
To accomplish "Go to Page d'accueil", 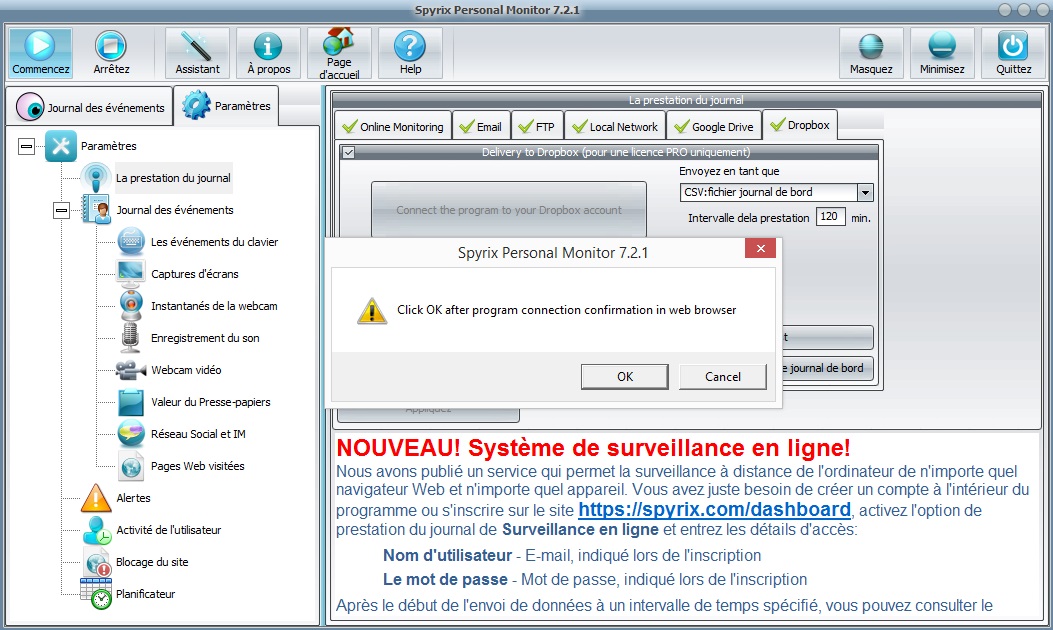I will (339, 52).
